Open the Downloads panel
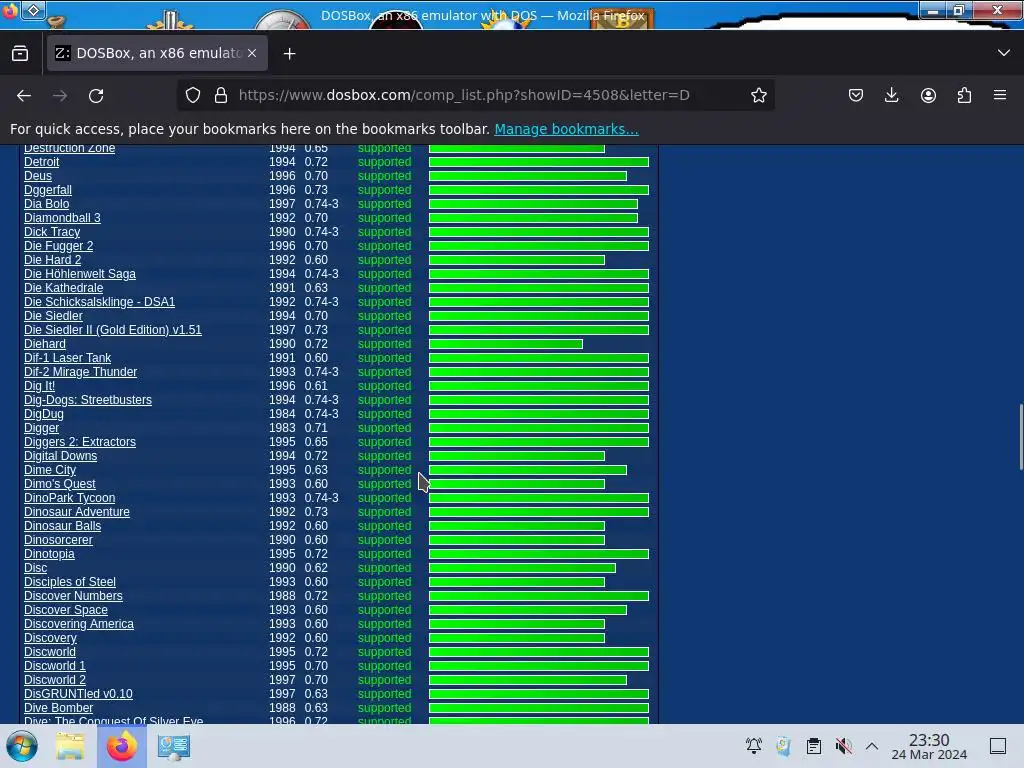 891,95
